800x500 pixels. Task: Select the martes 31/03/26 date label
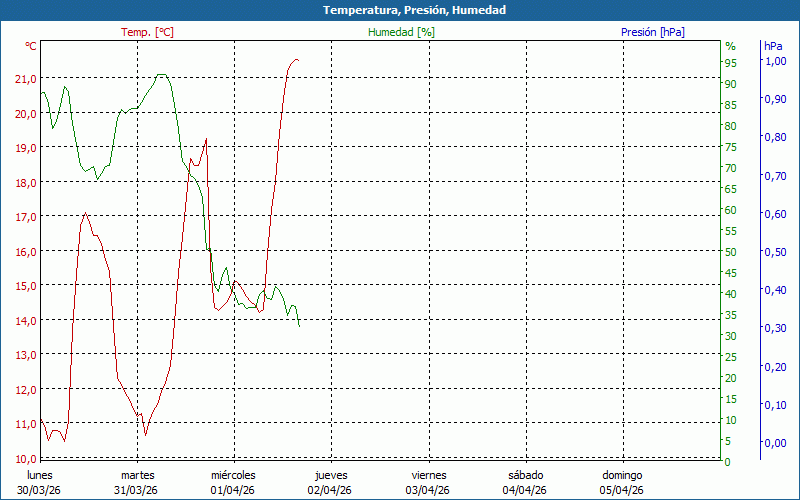click(136, 483)
